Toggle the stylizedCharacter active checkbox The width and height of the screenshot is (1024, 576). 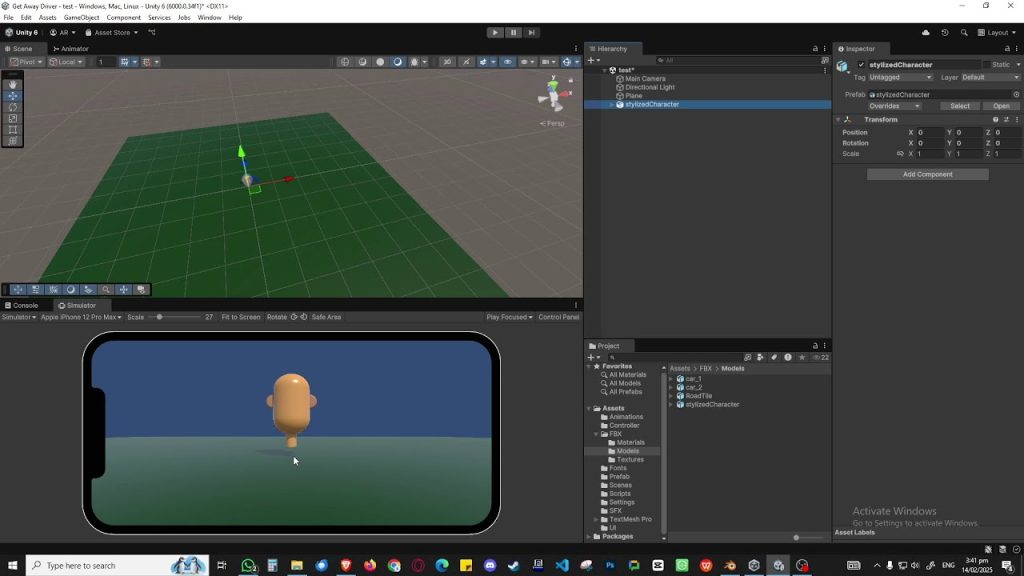click(861, 65)
